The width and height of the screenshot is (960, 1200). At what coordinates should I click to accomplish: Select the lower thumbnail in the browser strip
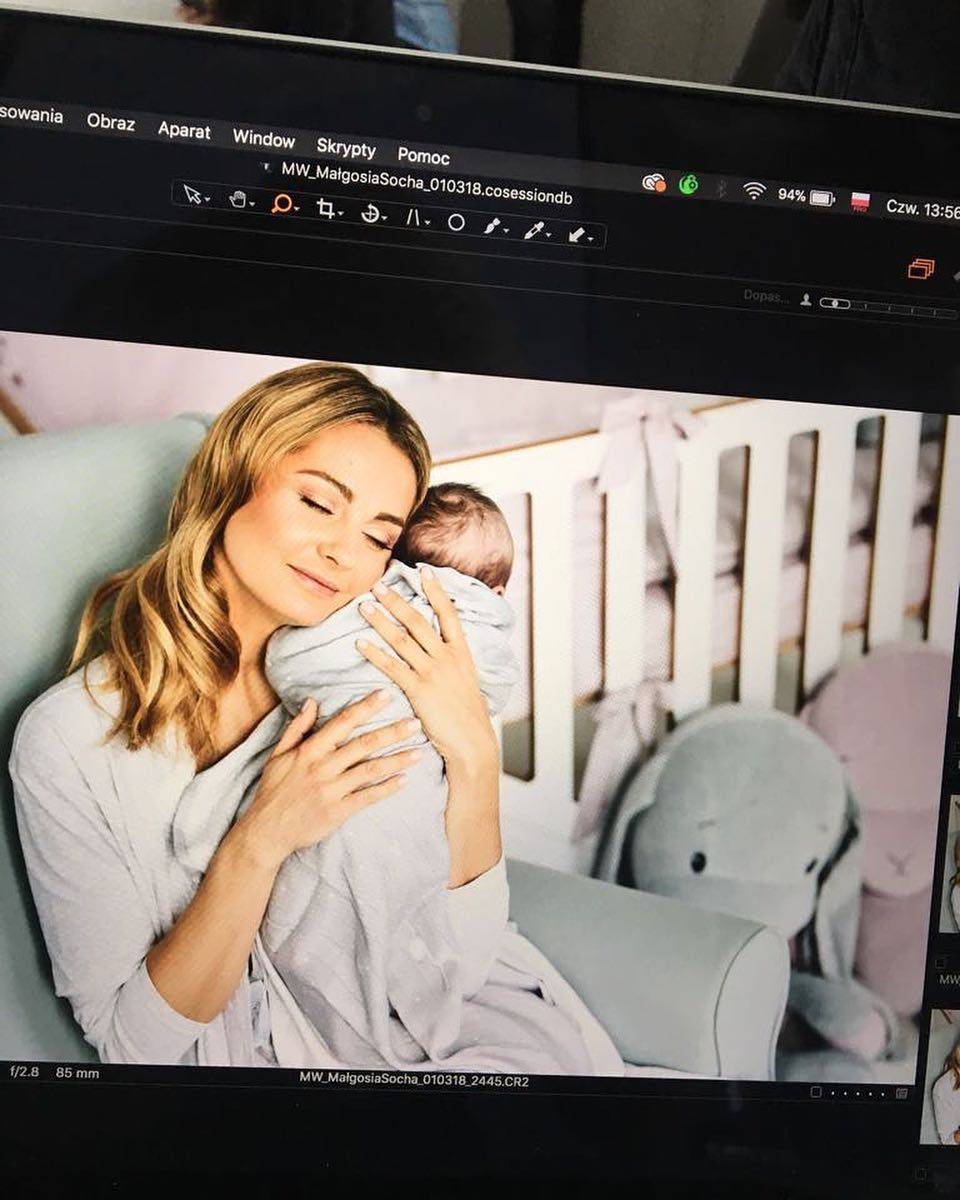pos(941,1075)
